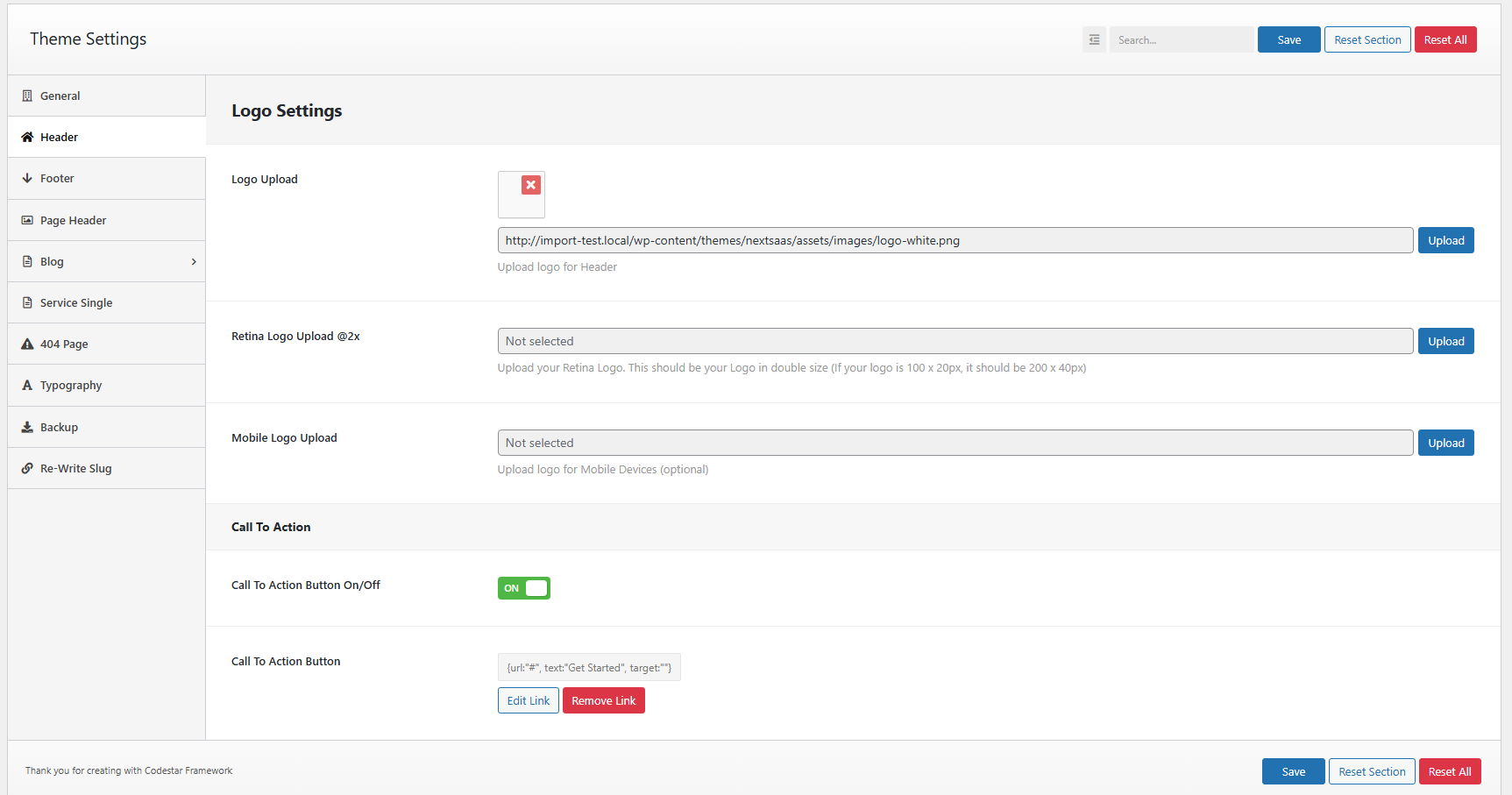The width and height of the screenshot is (1512, 795).
Task: Open the General settings tab
Action: pyautogui.click(x=60, y=96)
